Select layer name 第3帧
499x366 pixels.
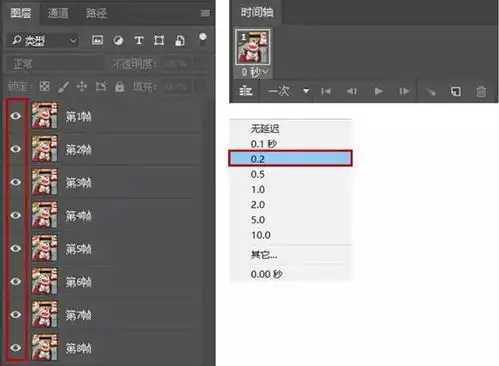tap(78, 183)
